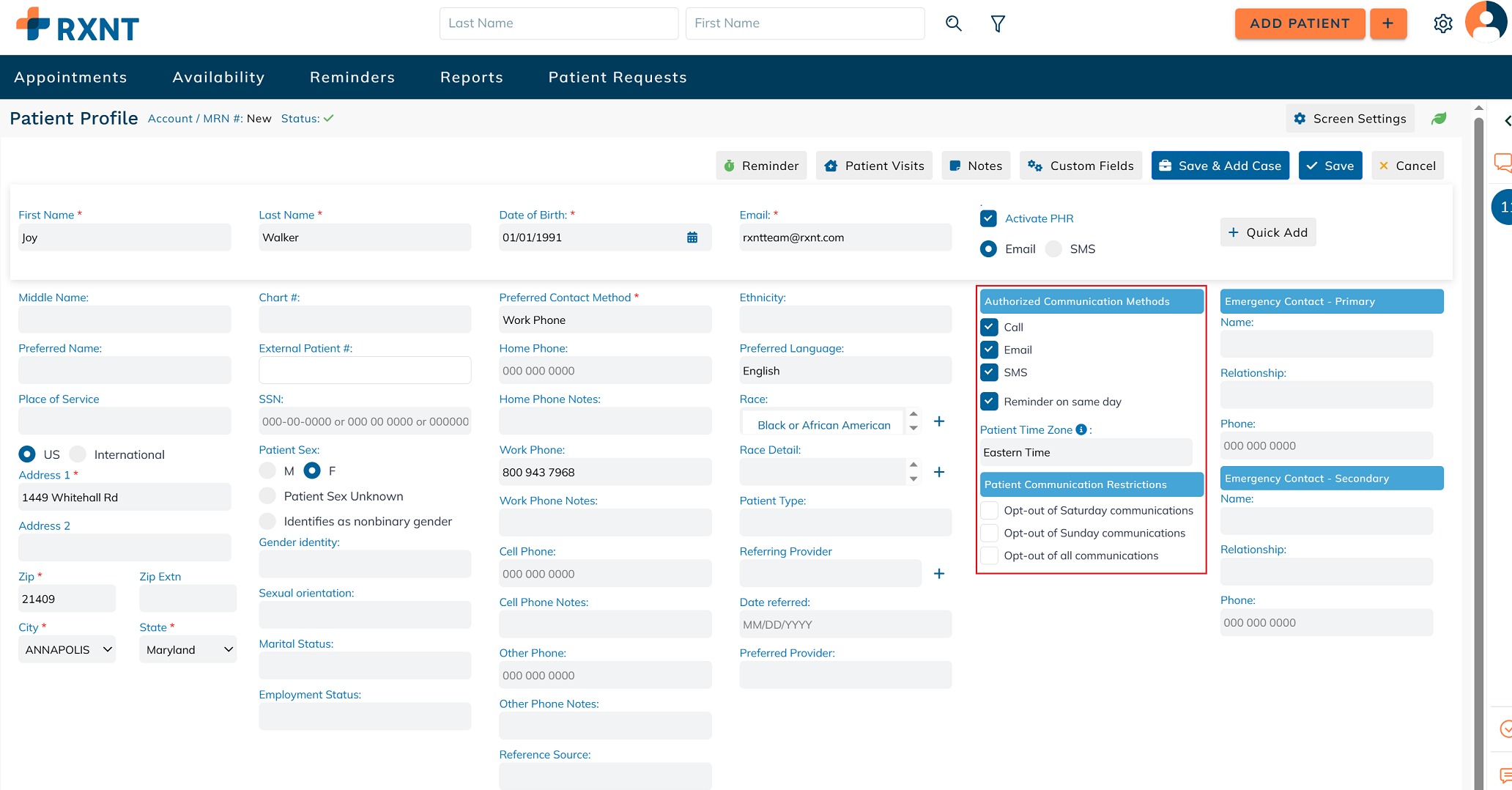Screen dimensions: 1512x790
Task: Select the SMS radio for PHR activation
Action: (x=1053, y=249)
